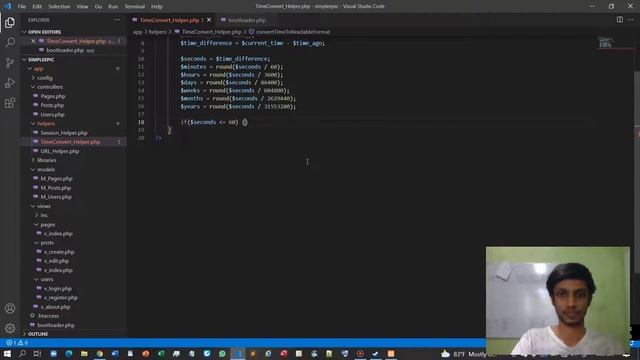This screenshot has height=360, width=640.
Task: Open the Run and Debug view
Action: tap(10, 82)
